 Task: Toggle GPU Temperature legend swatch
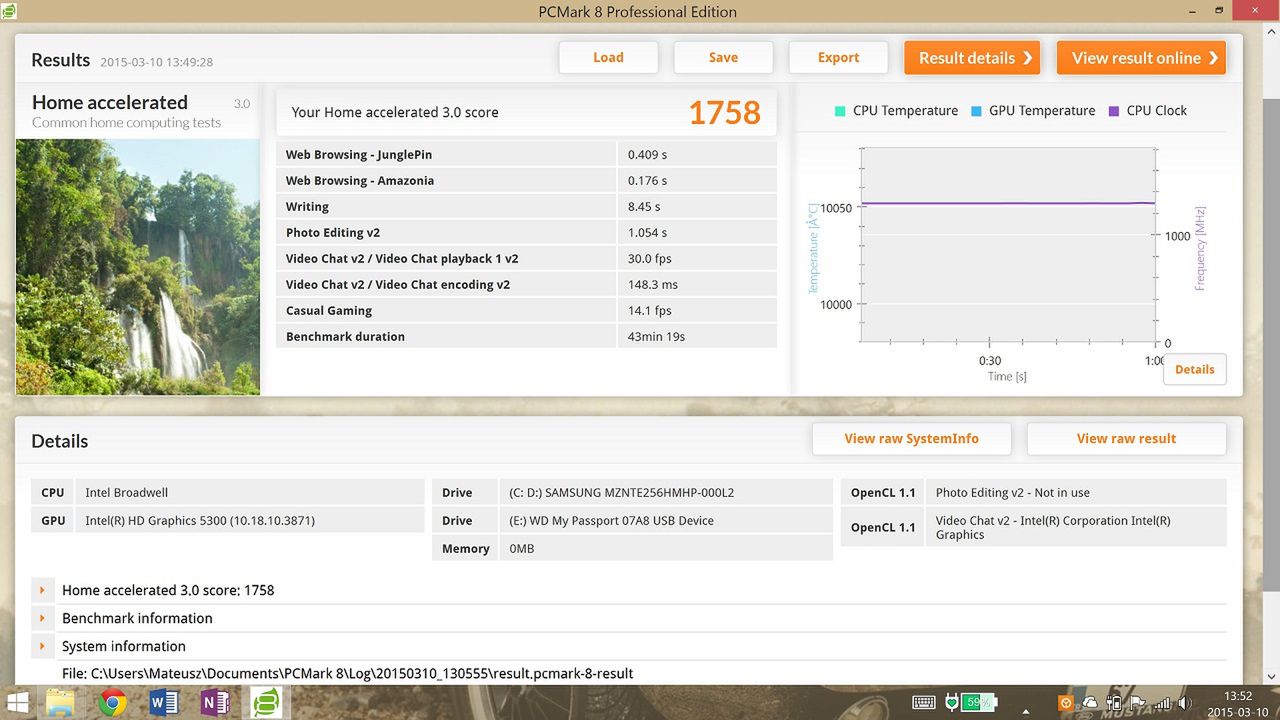pyautogui.click(x=976, y=111)
